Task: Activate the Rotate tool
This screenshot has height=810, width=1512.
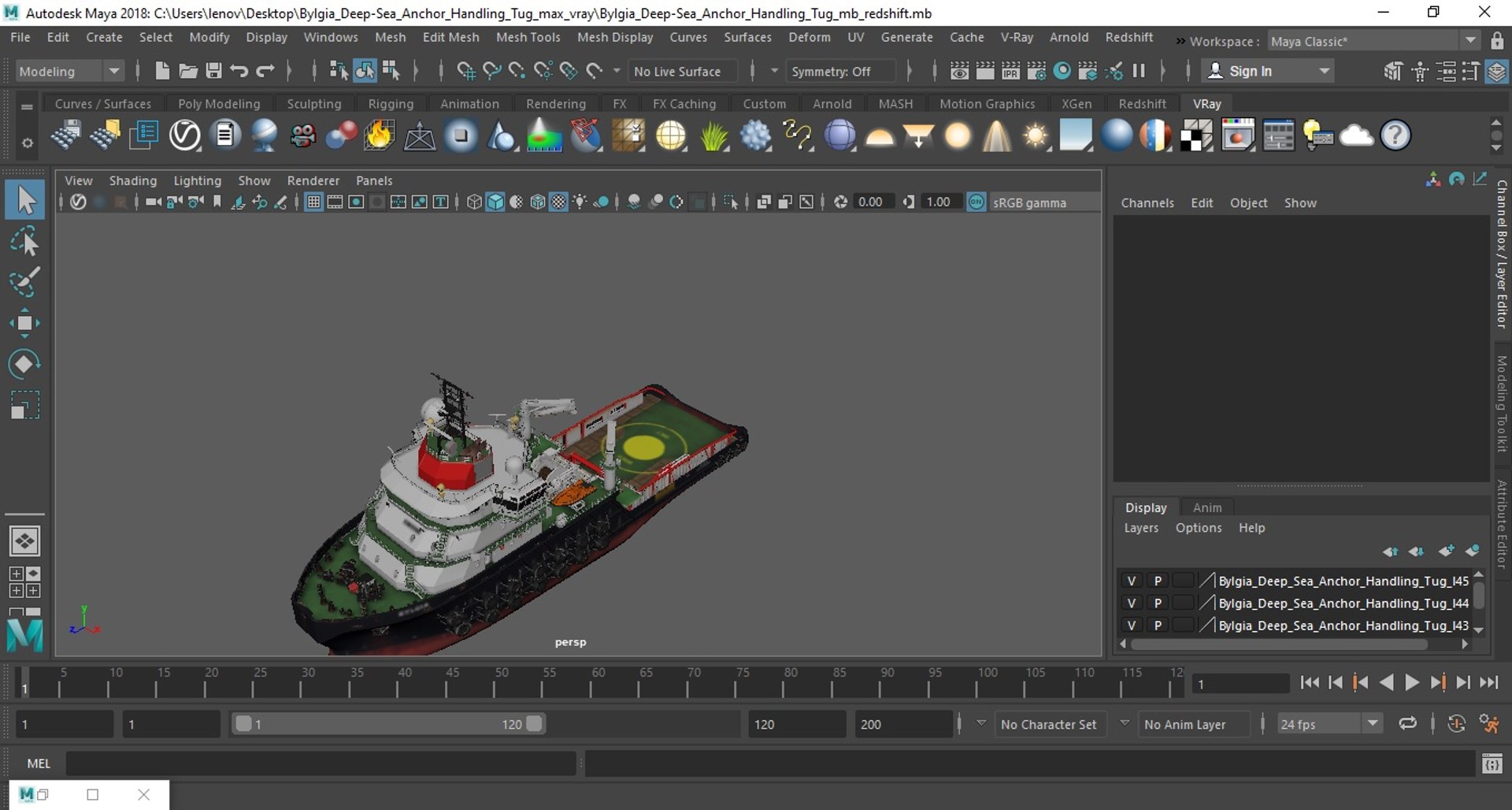Action: click(24, 364)
